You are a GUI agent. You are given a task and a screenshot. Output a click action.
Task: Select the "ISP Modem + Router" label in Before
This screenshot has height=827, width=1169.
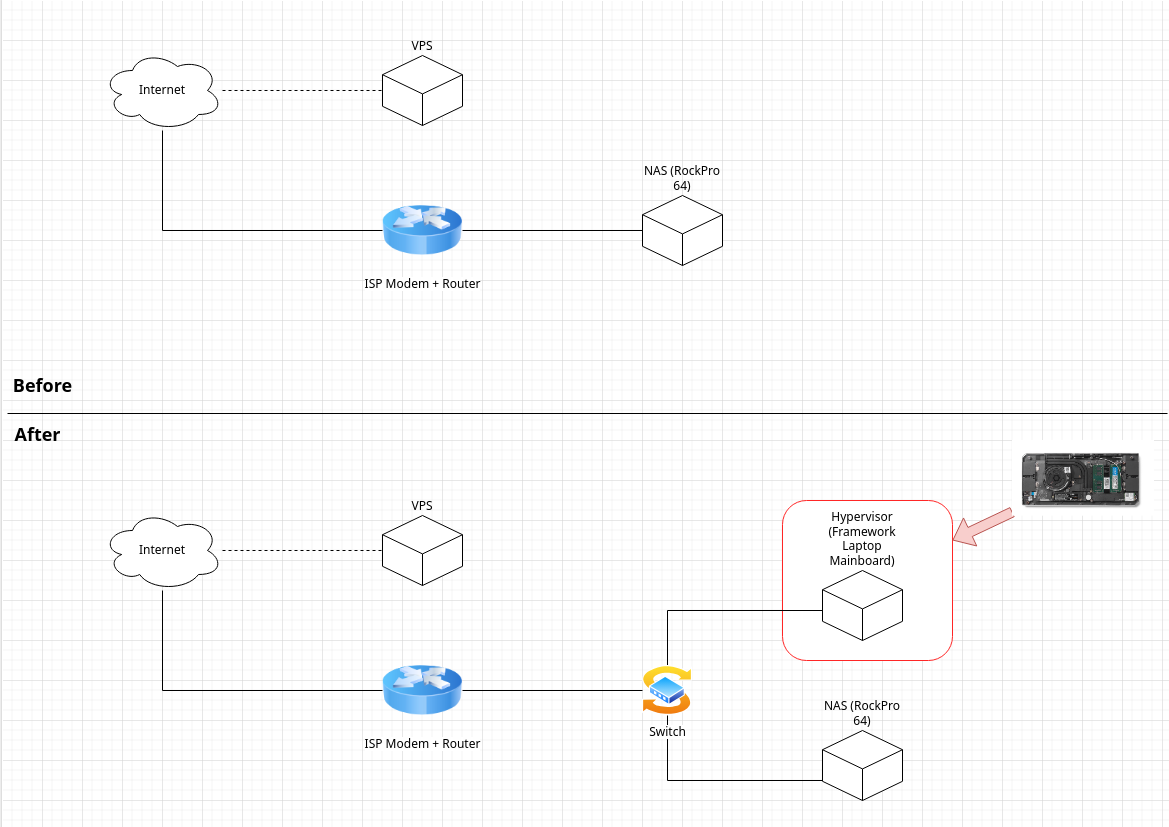tap(422, 284)
